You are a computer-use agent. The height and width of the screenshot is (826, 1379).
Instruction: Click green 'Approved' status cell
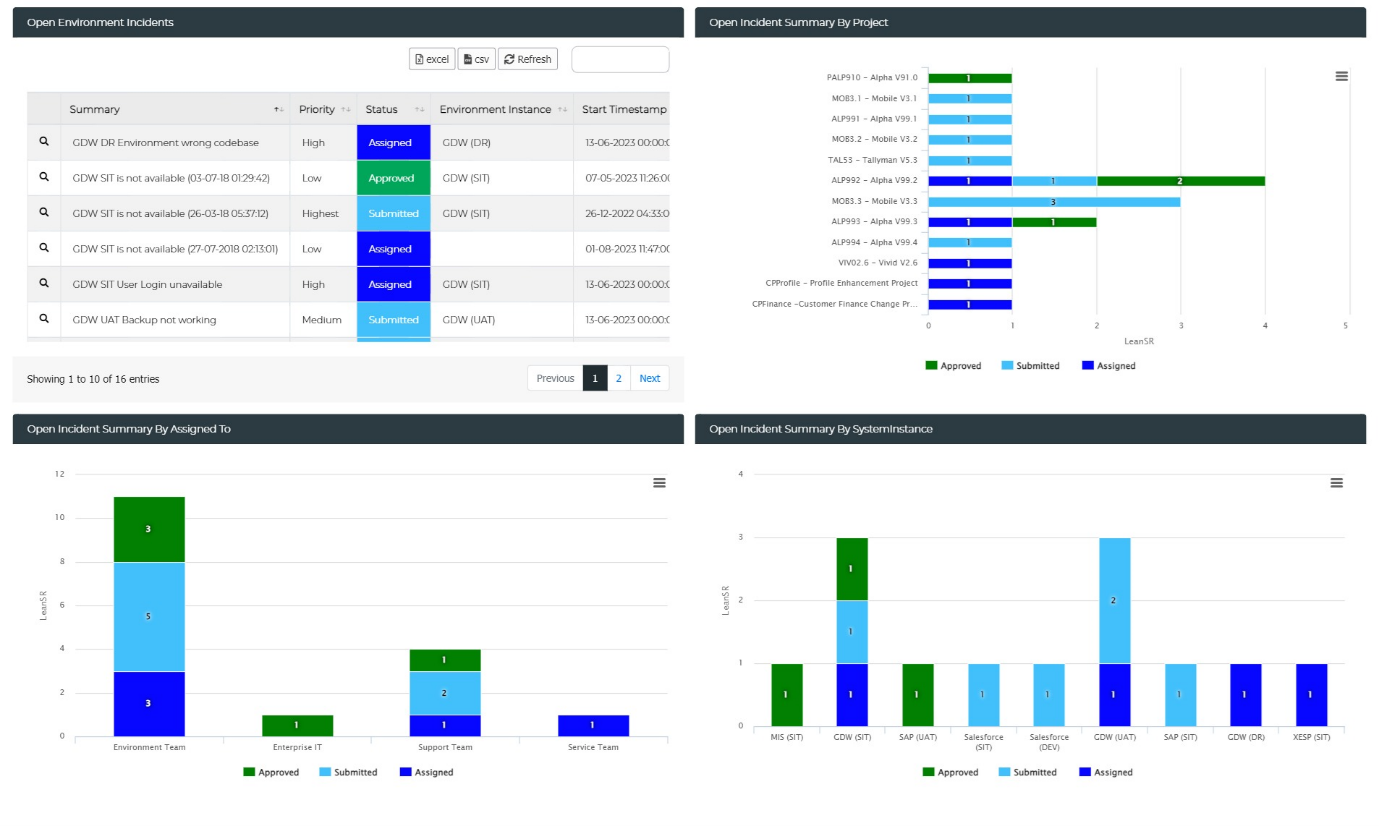pyautogui.click(x=393, y=178)
